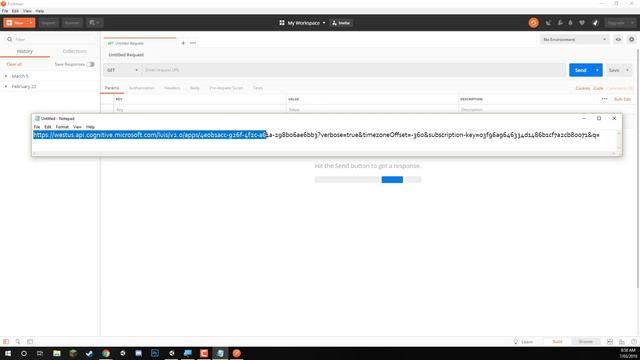Click the Notepad icon in the taskbar
The height and width of the screenshot is (360, 640).
coord(220,353)
